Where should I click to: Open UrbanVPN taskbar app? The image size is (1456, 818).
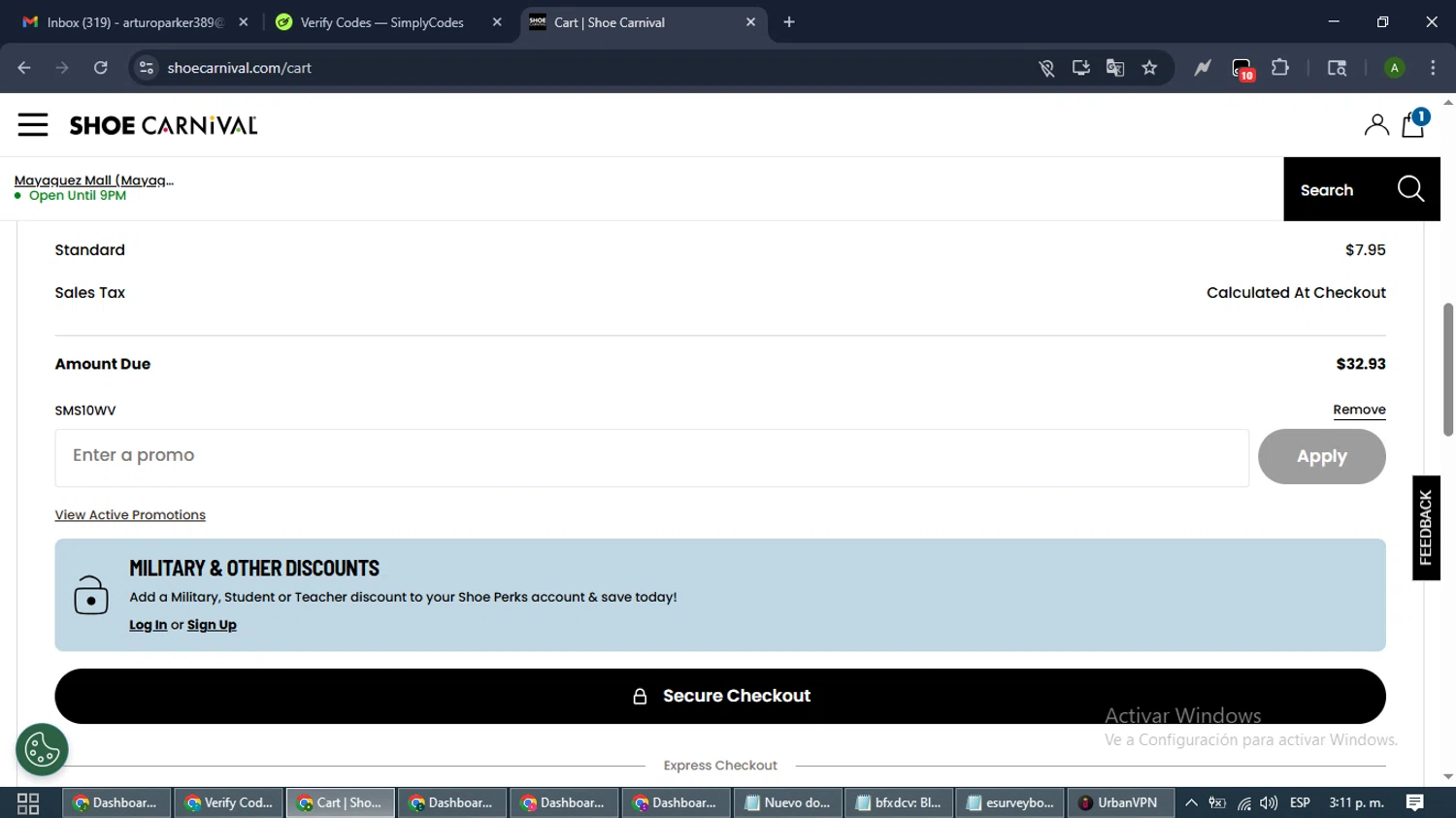point(1119,803)
